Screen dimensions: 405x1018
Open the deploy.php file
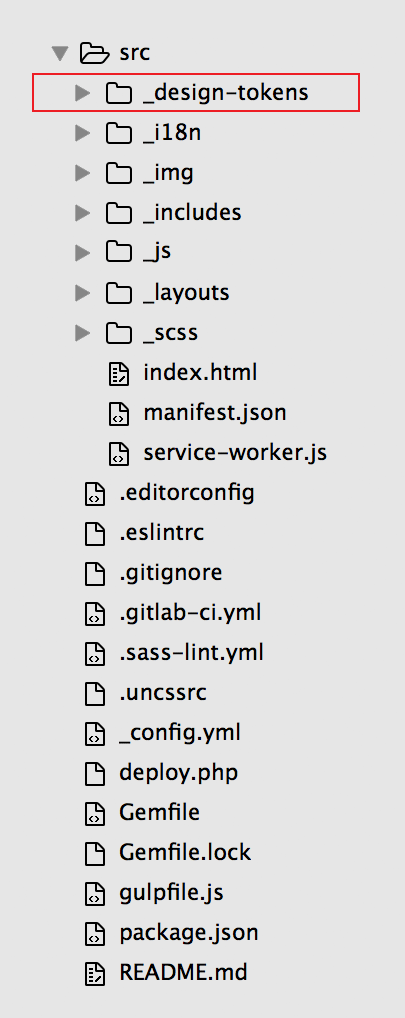point(178,774)
